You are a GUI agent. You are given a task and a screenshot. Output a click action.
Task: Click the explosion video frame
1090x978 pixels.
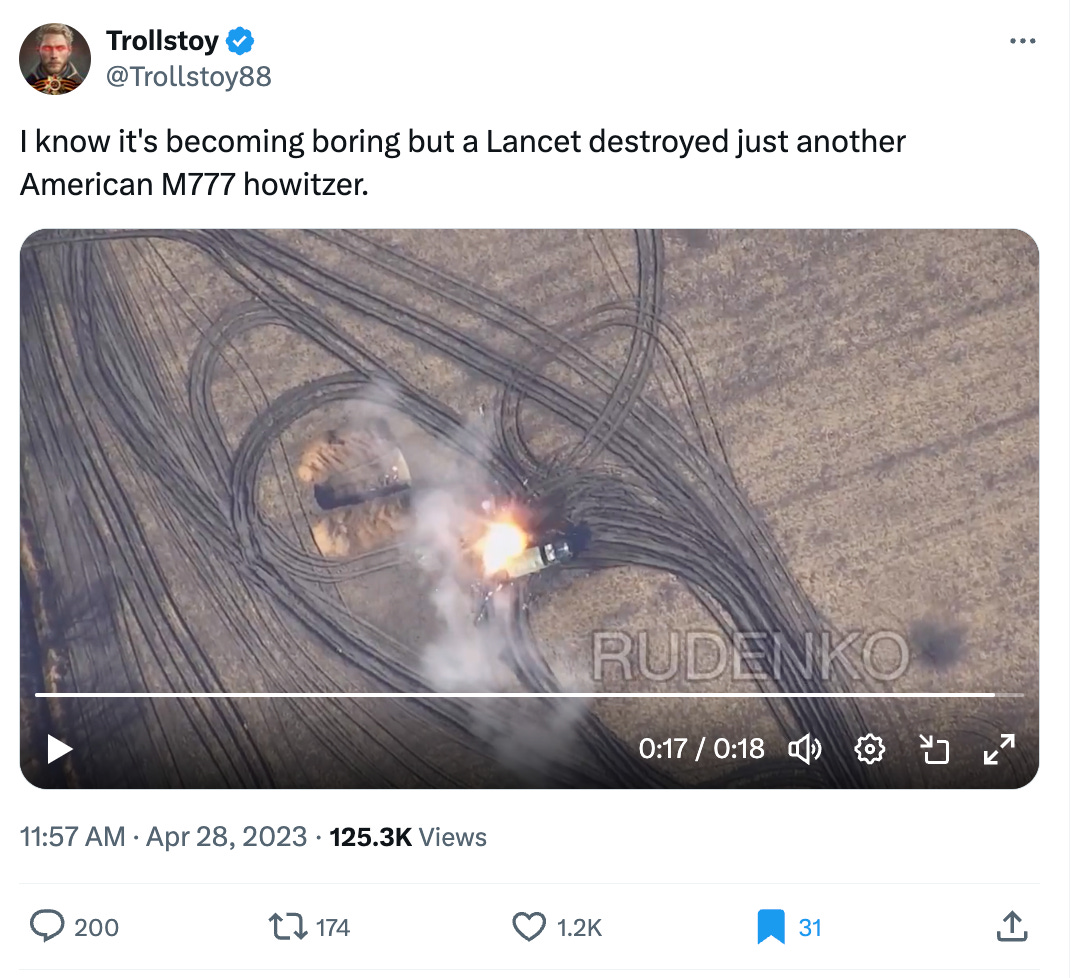(529, 508)
